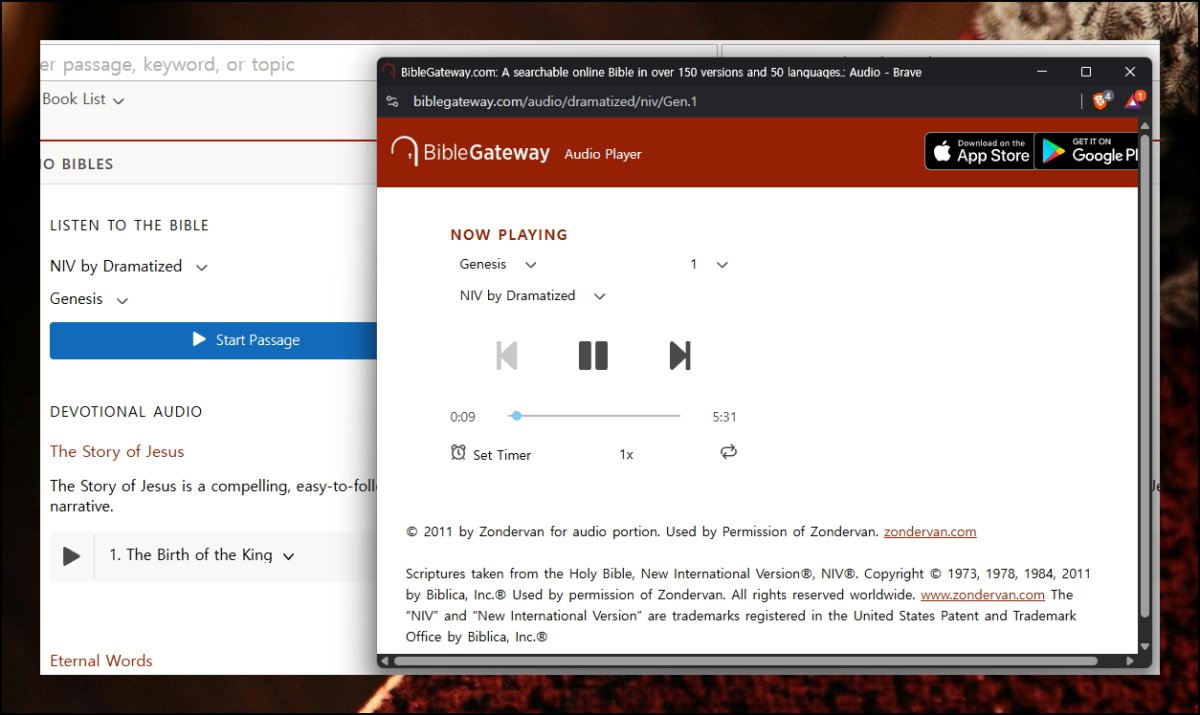
Task: Open NIV by Dramatized dropdown in player
Action: (x=532, y=296)
